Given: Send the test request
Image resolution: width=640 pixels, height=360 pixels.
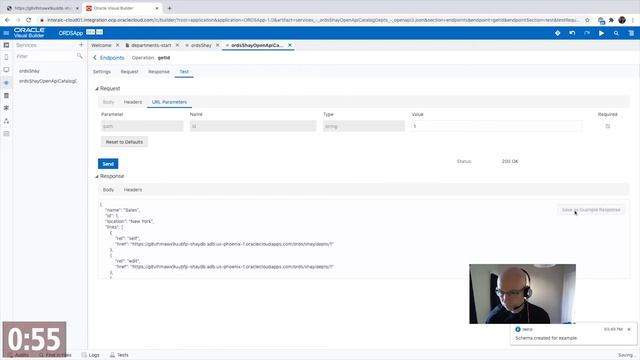Looking at the screenshot, I should click(108, 164).
